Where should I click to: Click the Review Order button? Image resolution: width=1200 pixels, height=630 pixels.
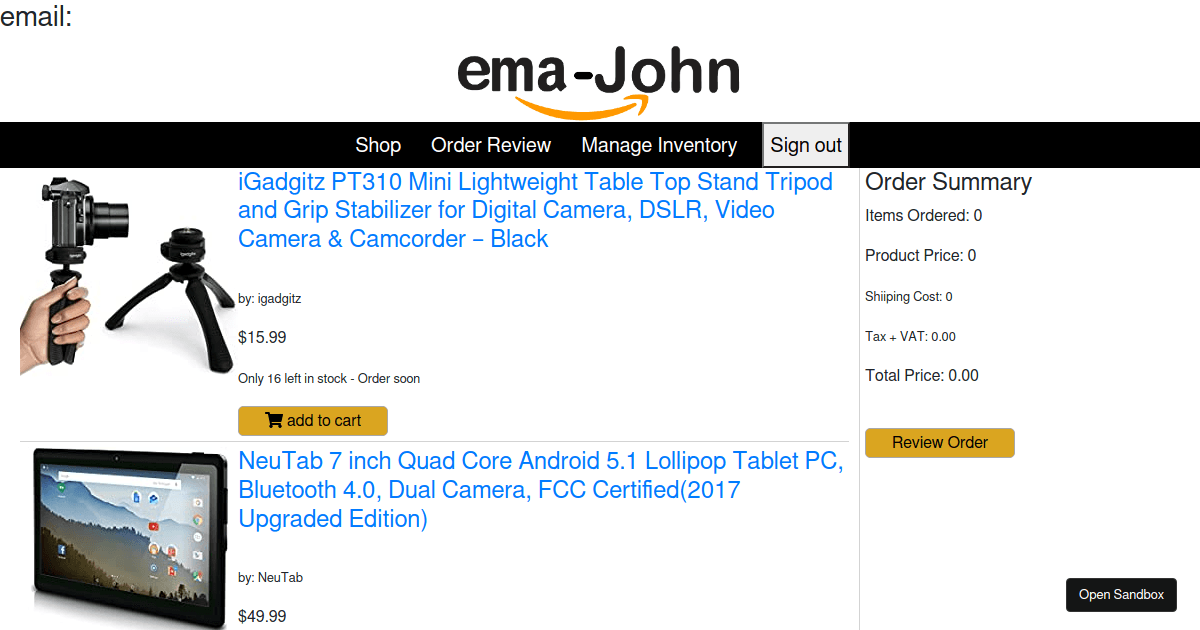pyautogui.click(x=939, y=442)
